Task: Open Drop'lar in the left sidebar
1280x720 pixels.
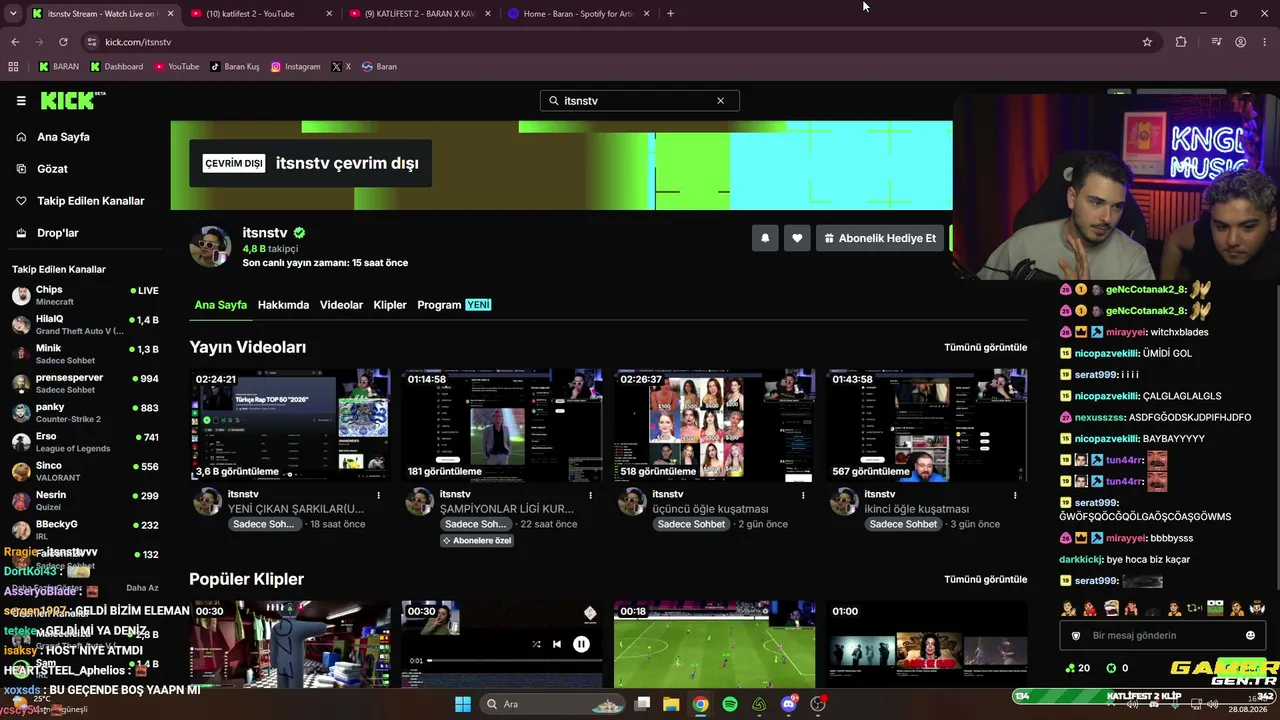Action: 57,233
